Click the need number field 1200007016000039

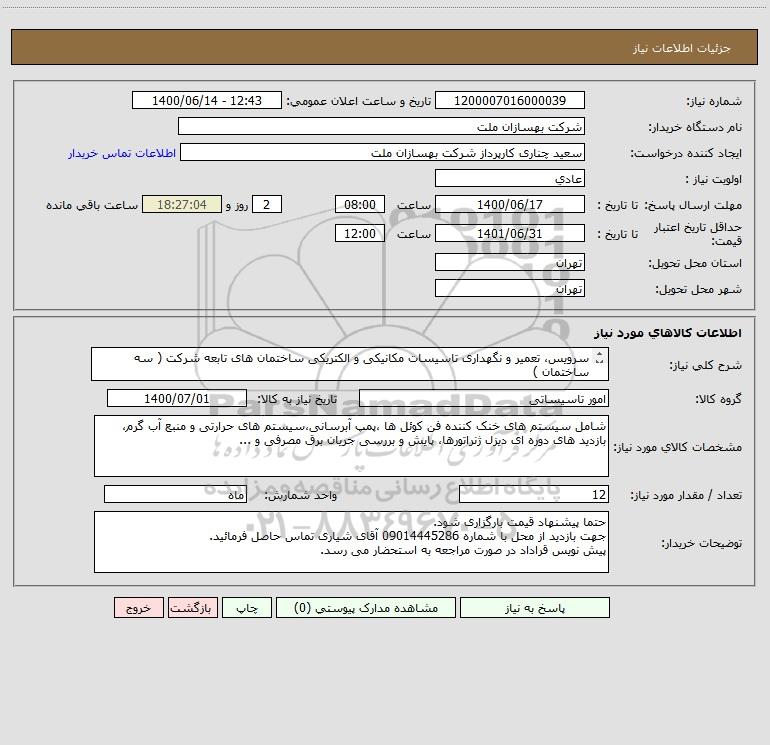(x=510, y=100)
